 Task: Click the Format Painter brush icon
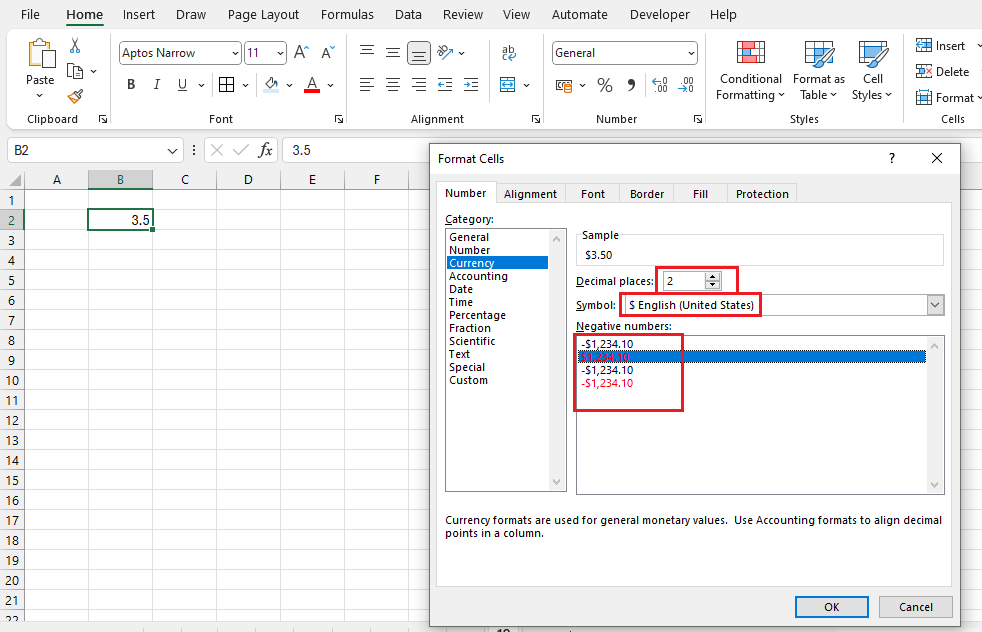coord(75,96)
